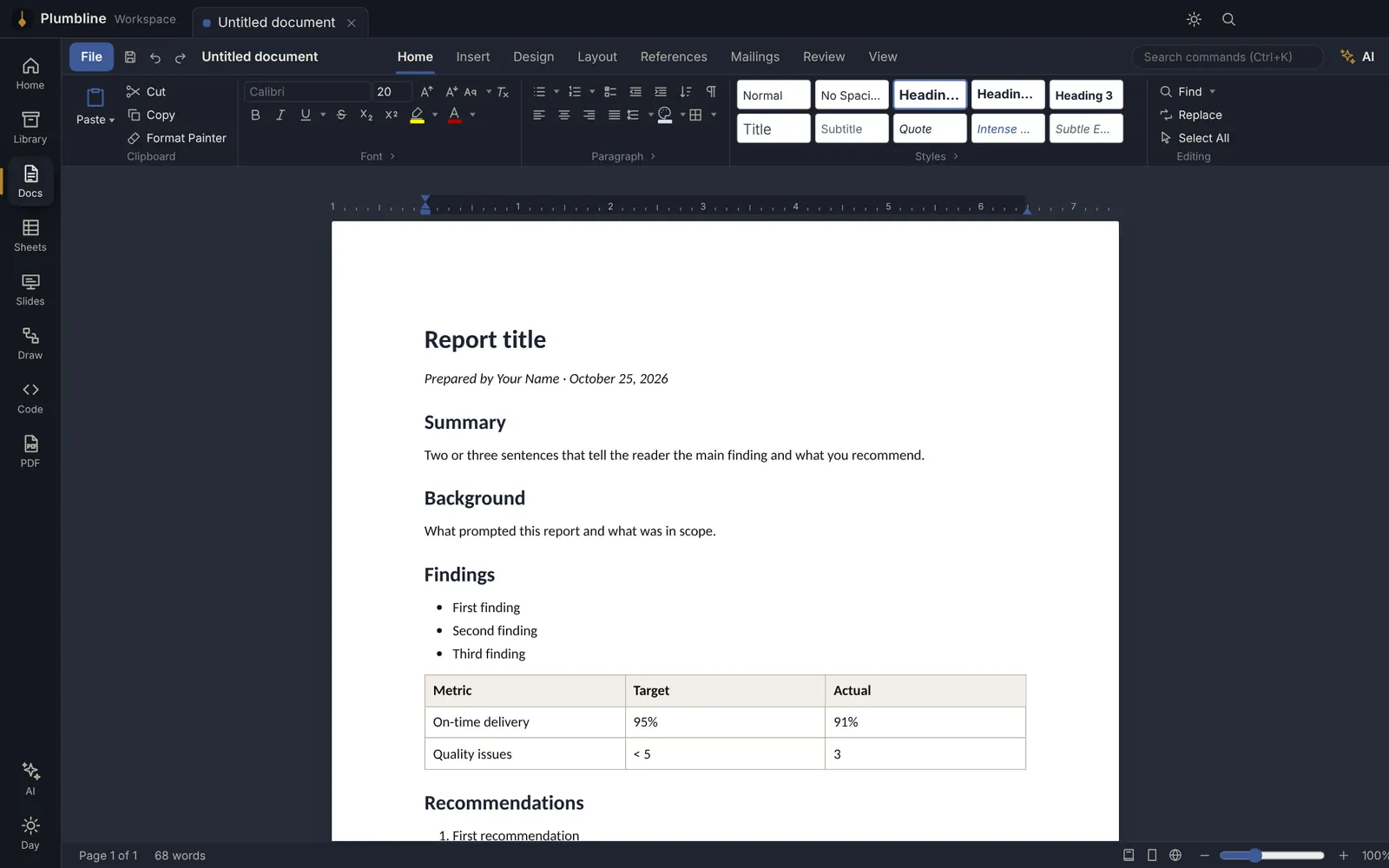Switch to Day mode in sidebar

click(x=30, y=833)
